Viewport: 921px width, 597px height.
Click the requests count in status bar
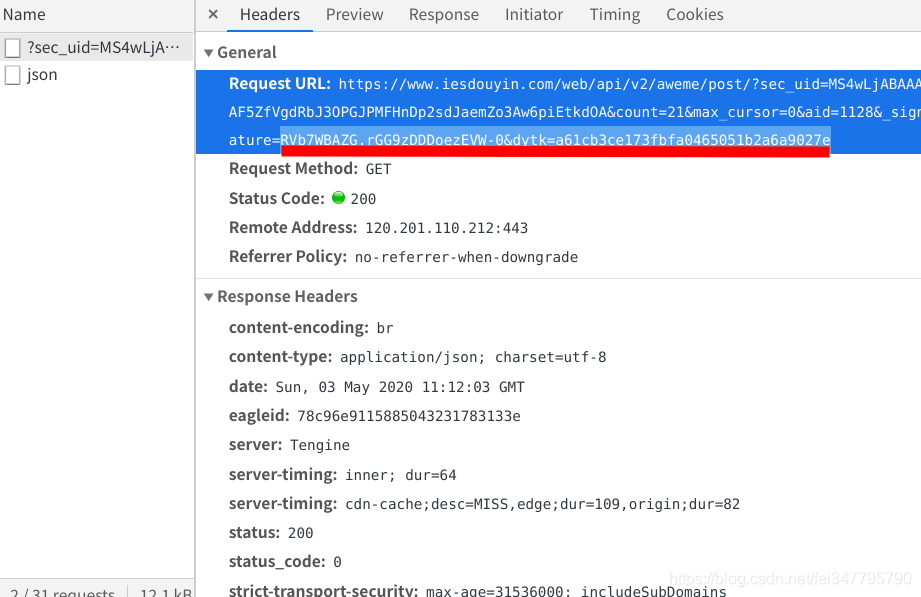coord(62,592)
